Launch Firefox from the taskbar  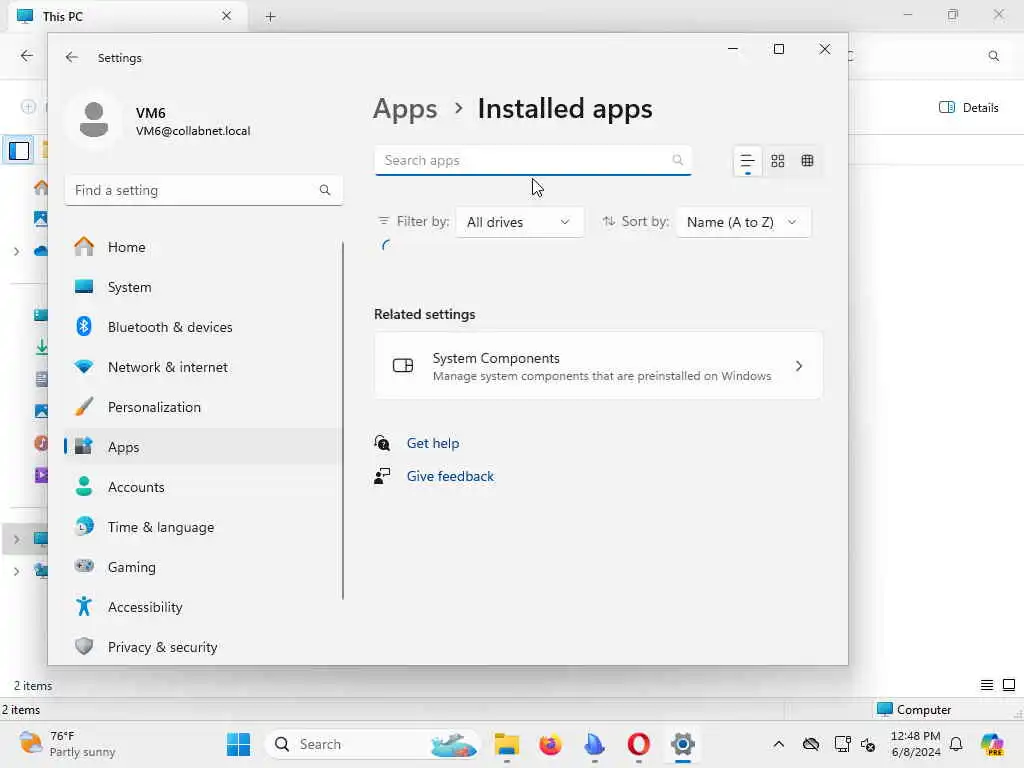tap(551, 744)
